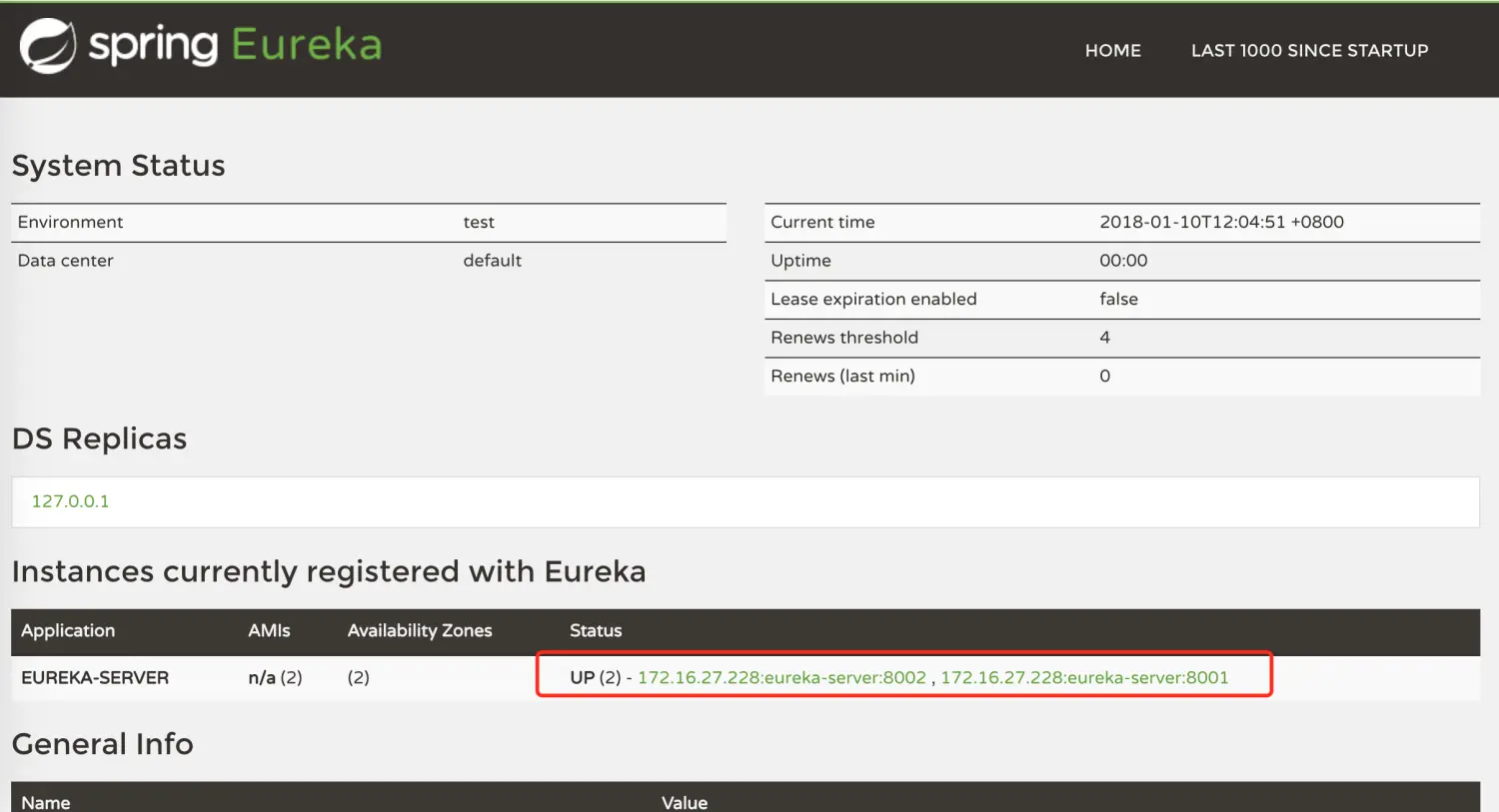
Task: Select the 'test' environment value
Action: [x=479, y=222]
